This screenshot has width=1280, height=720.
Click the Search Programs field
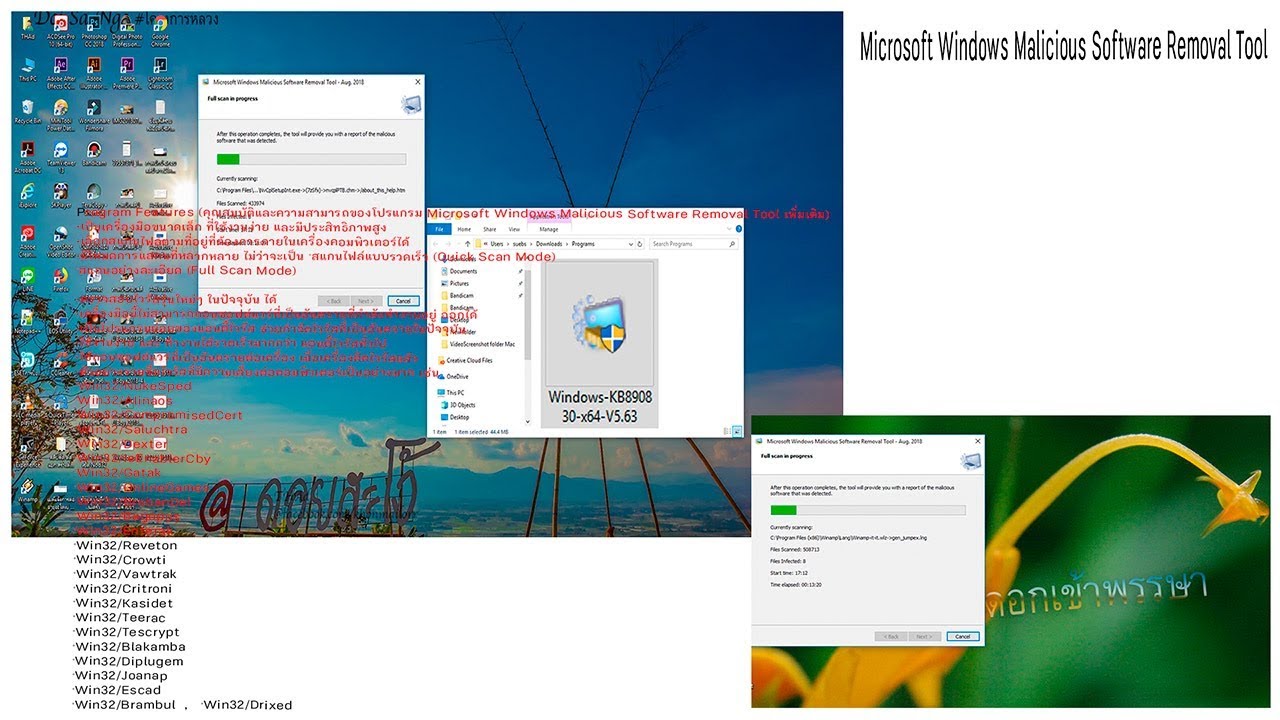694,244
